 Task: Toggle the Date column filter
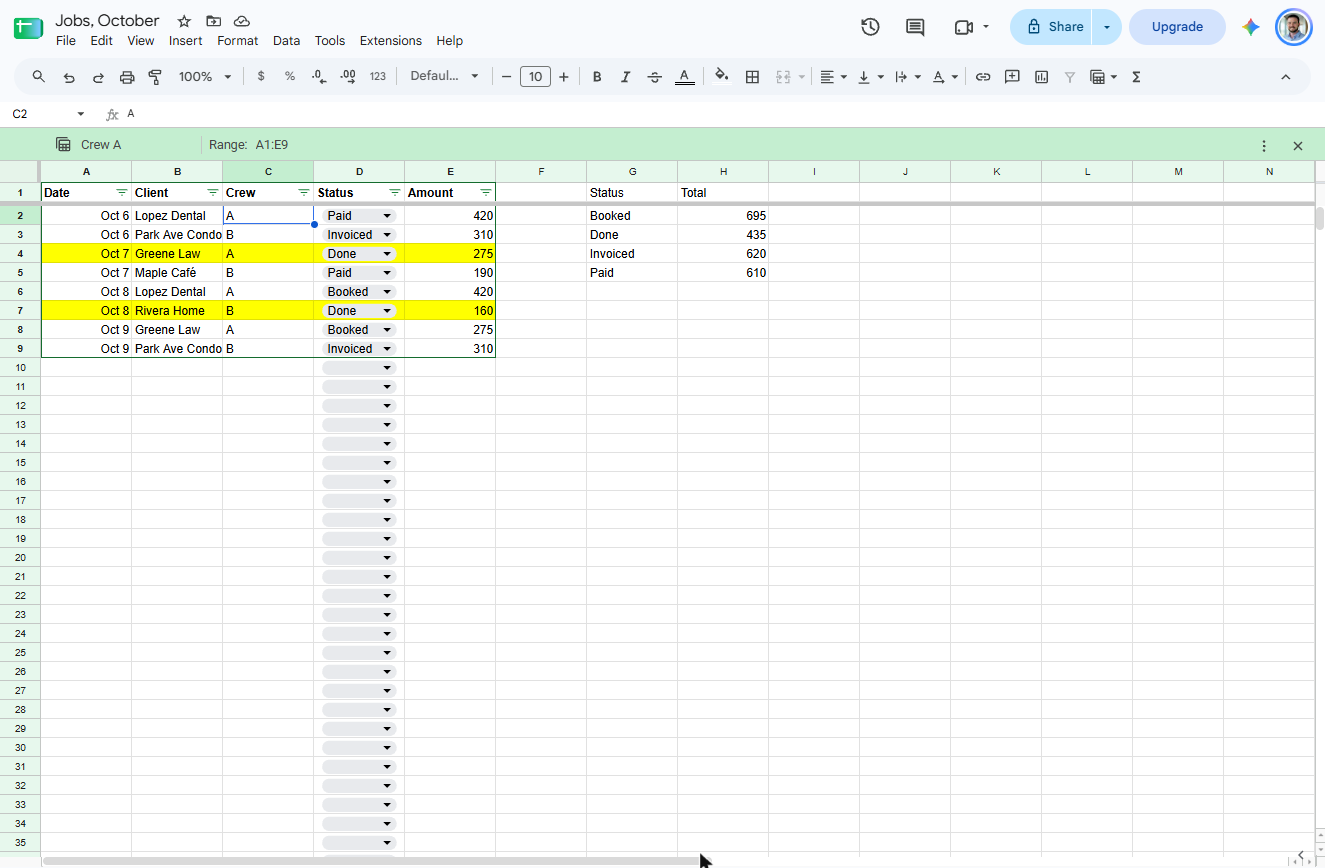[x=122, y=192]
